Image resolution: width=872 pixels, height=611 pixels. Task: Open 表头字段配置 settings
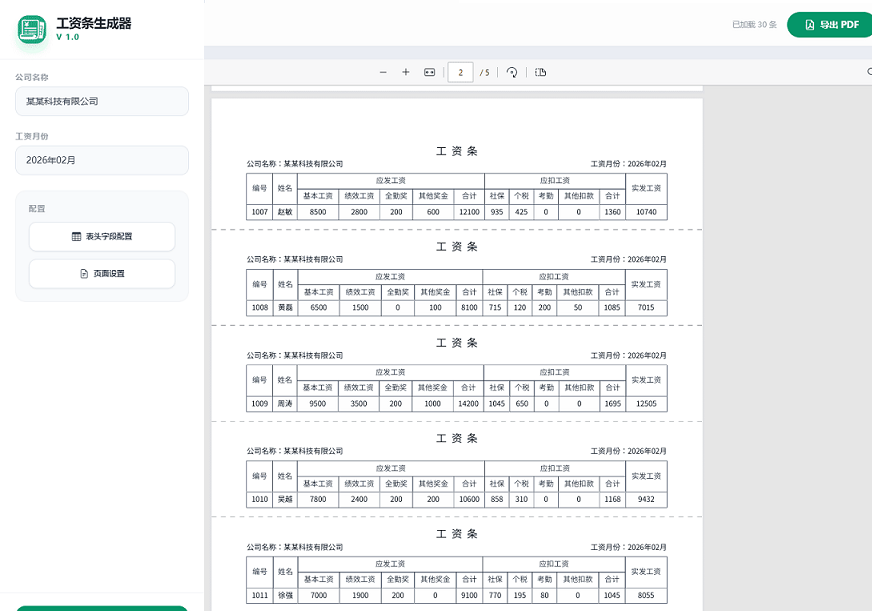pyautogui.click(x=102, y=237)
